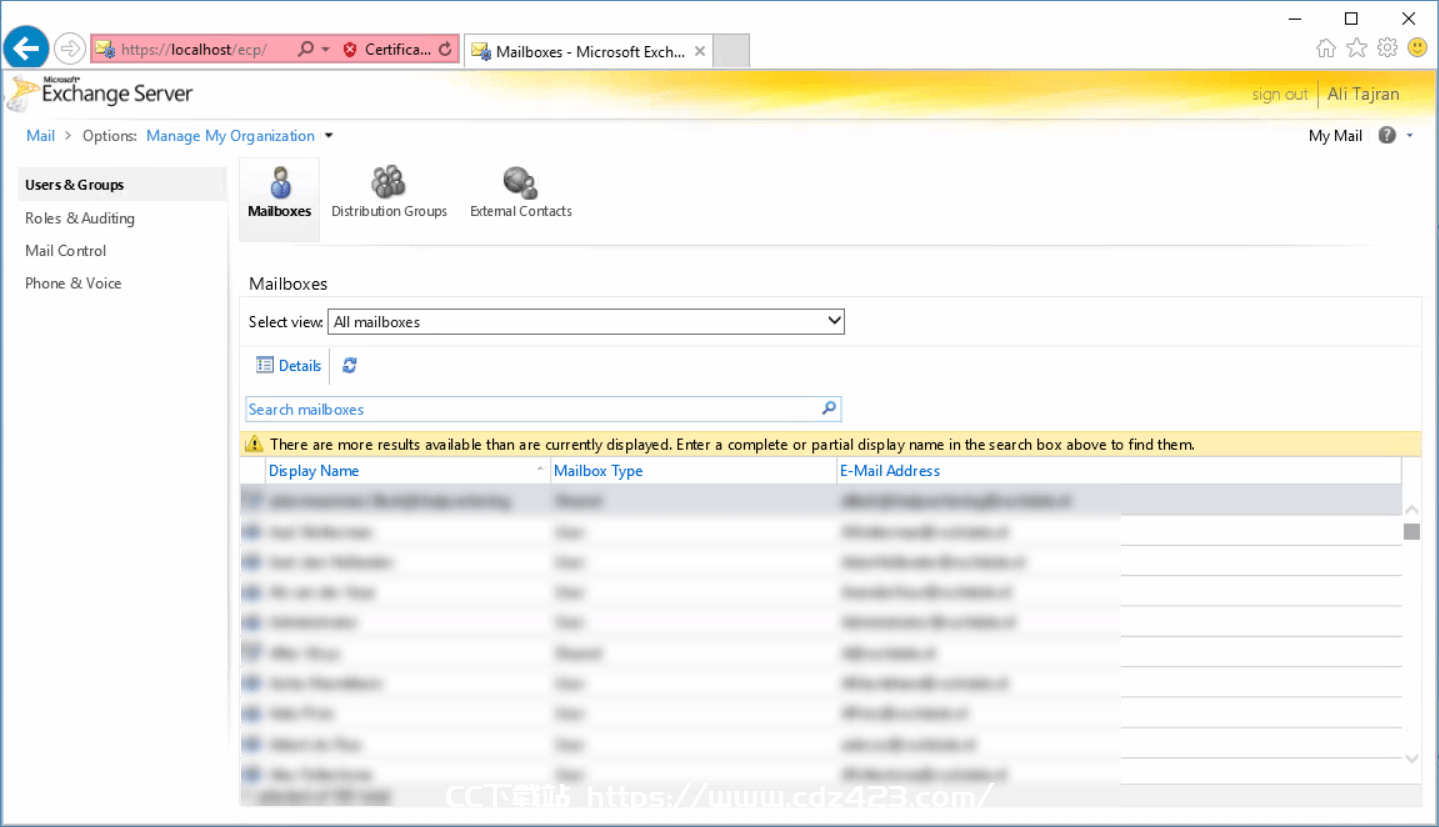Expand the Help dropdown arrow
1439x827 pixels.
(1410, 135)
